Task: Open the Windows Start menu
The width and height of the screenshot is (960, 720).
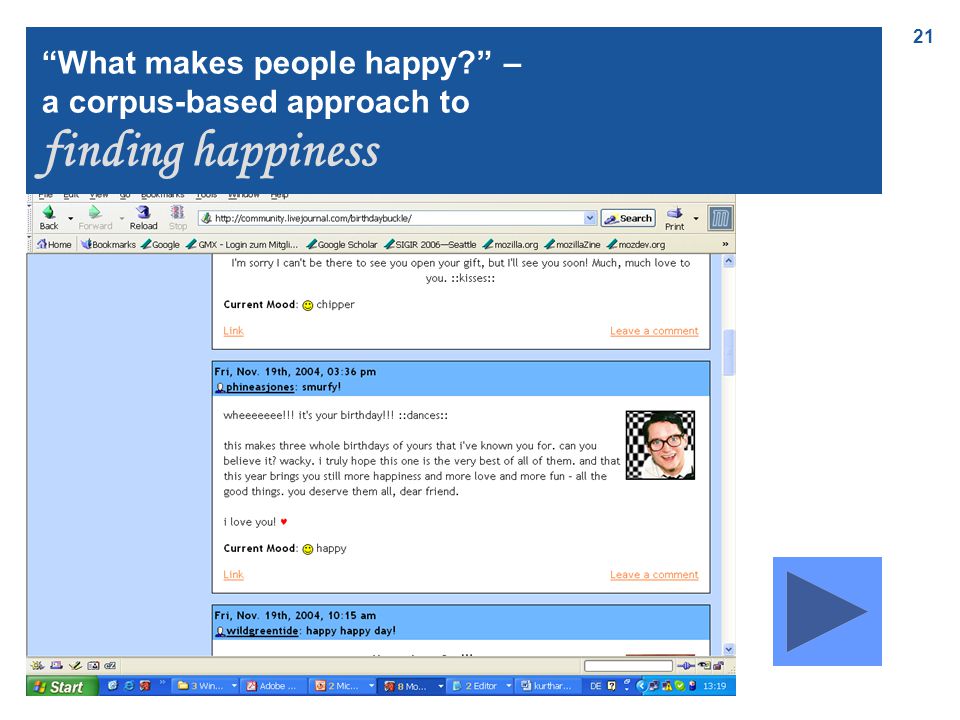Action: point(61,686)
